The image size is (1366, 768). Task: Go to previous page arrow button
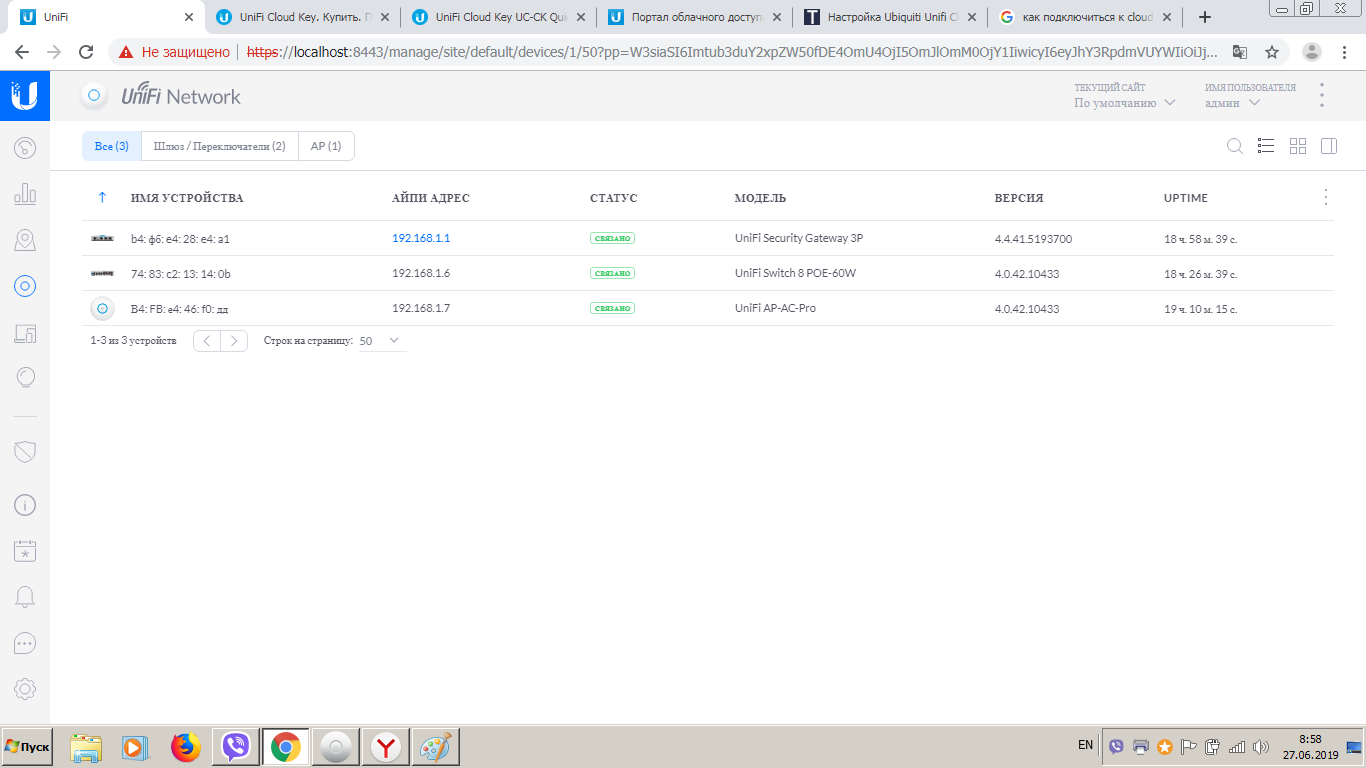[x=207, y=341]
